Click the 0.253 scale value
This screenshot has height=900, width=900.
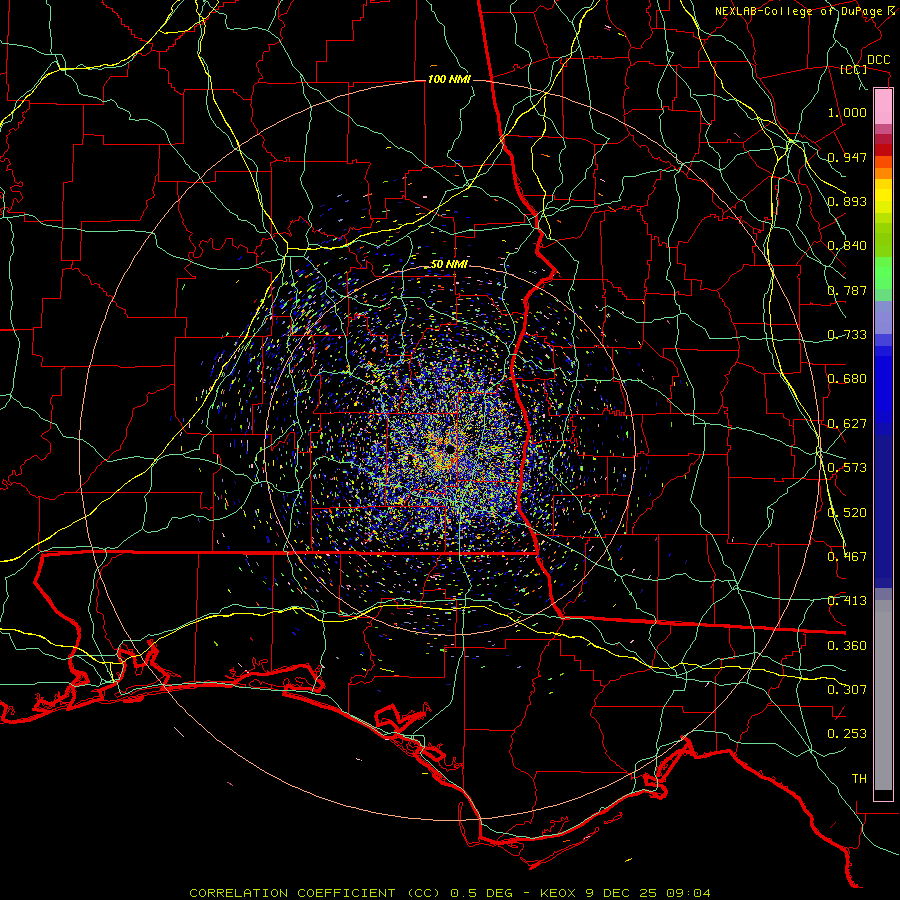click(847, 734)
